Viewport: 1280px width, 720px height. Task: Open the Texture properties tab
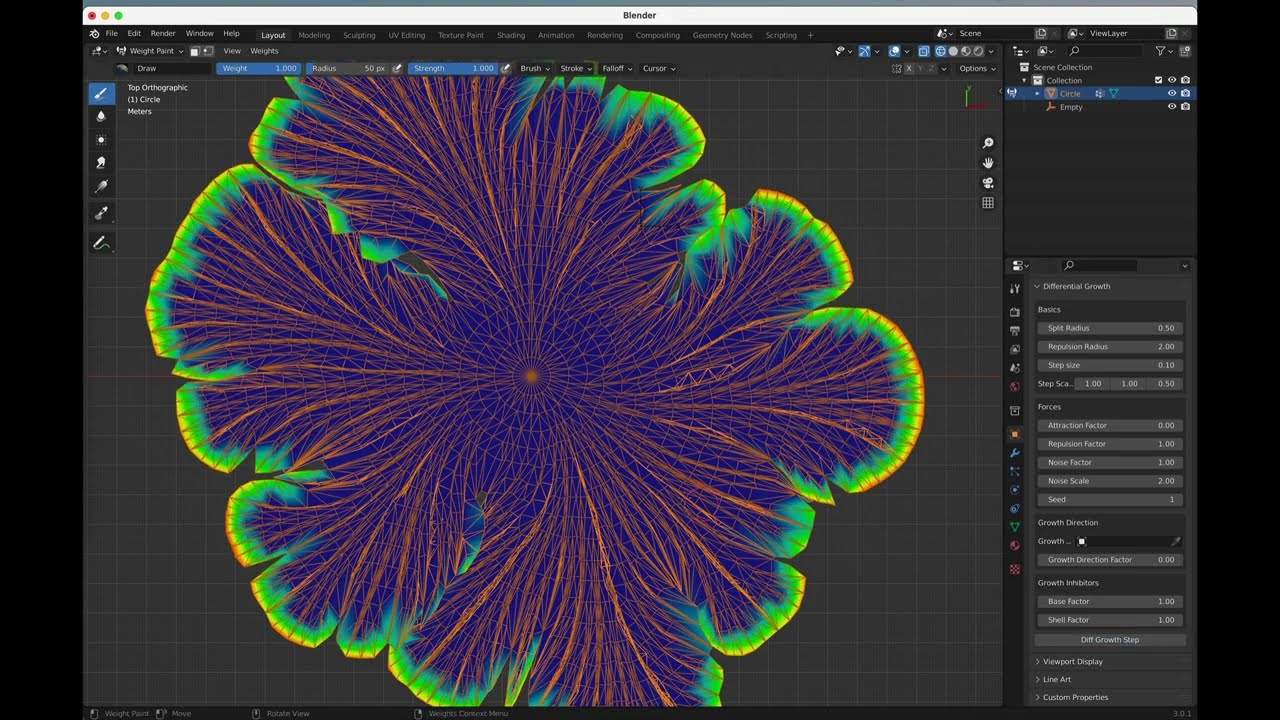pos(1015,569)
